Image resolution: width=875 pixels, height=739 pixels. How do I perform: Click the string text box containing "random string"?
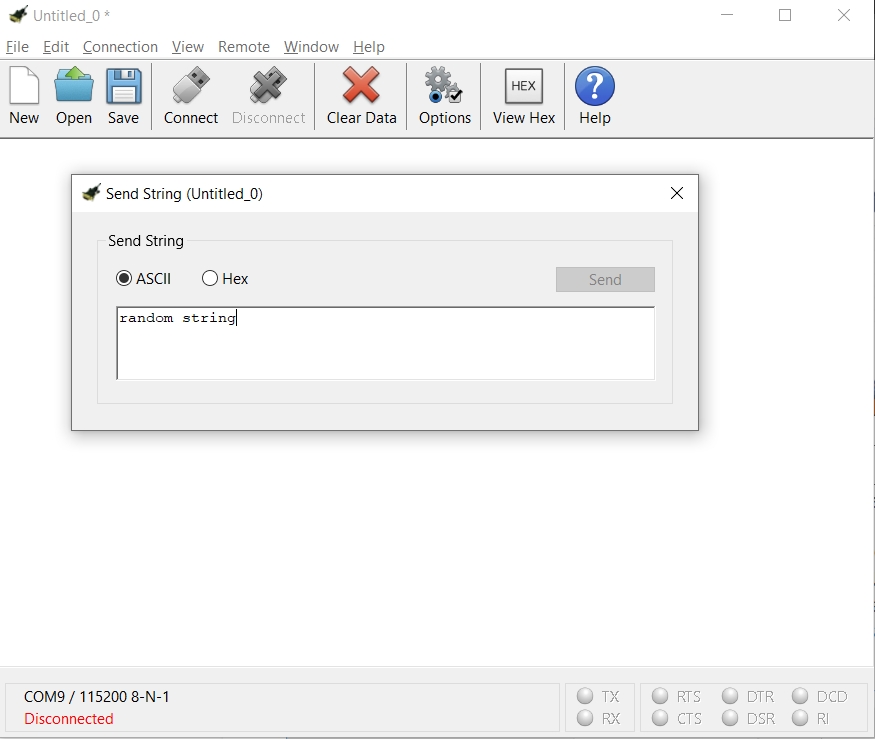[385, 343]
